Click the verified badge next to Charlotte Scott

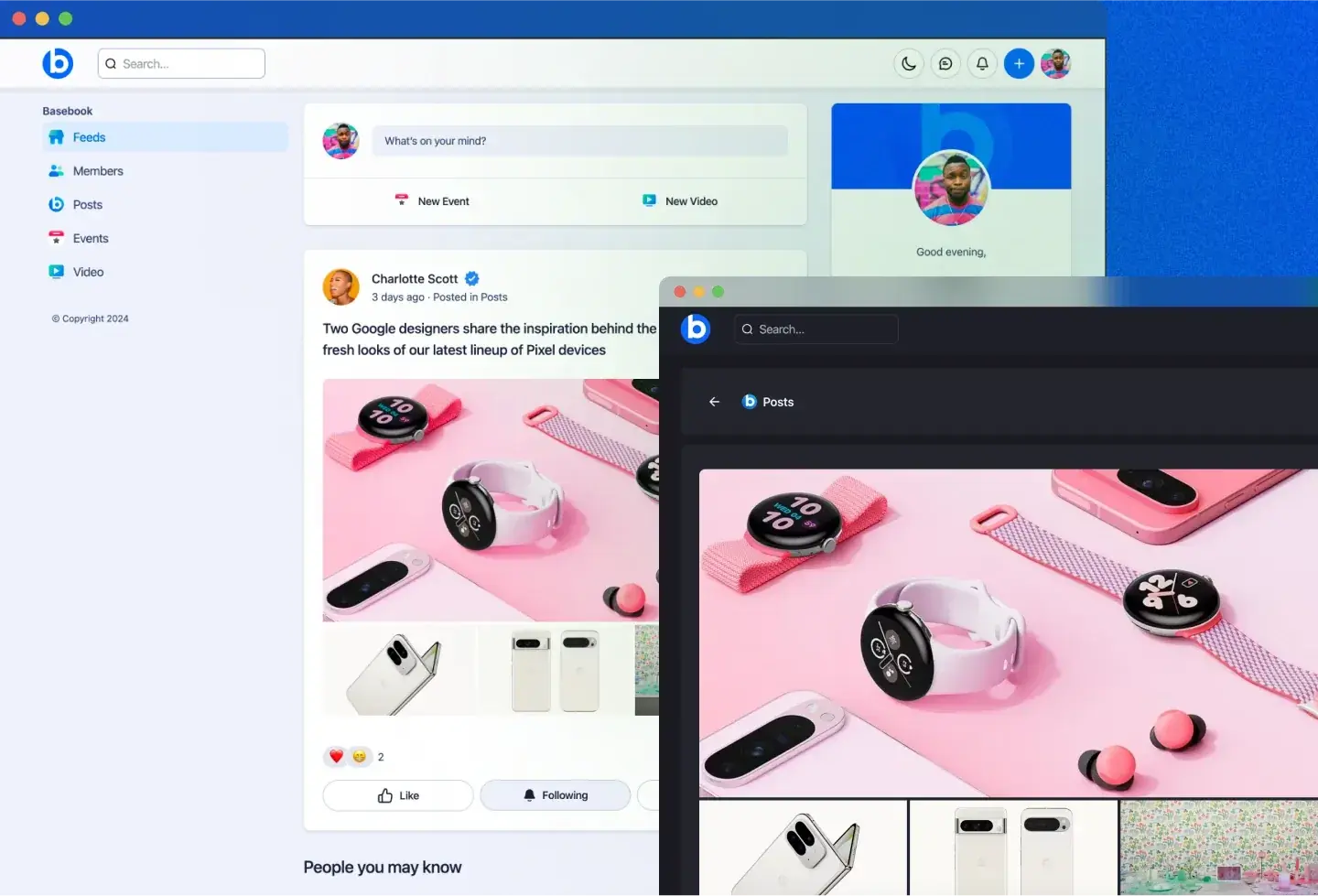[x=472, y=279]
